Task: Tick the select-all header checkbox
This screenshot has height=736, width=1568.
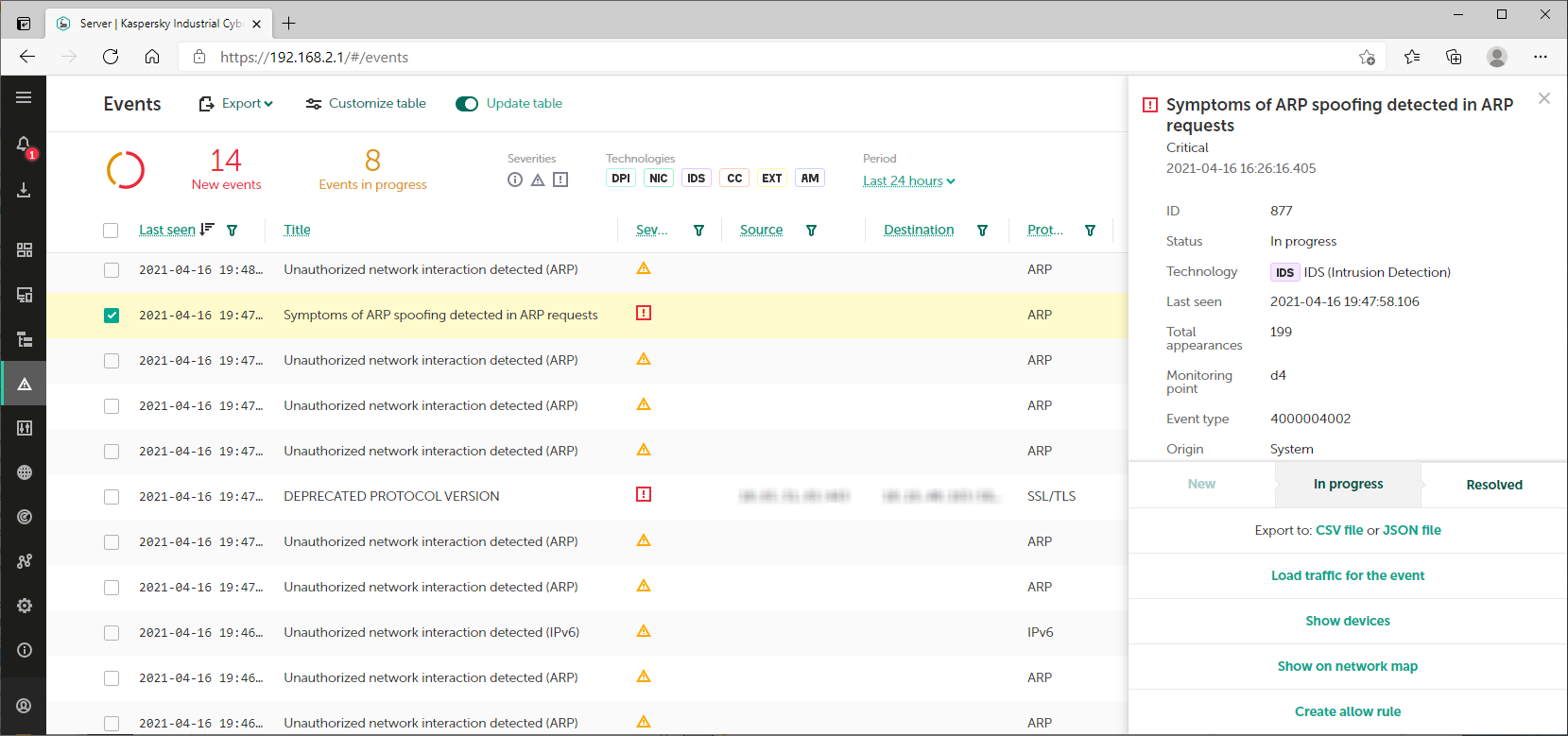Action: (x=111, y=231)
